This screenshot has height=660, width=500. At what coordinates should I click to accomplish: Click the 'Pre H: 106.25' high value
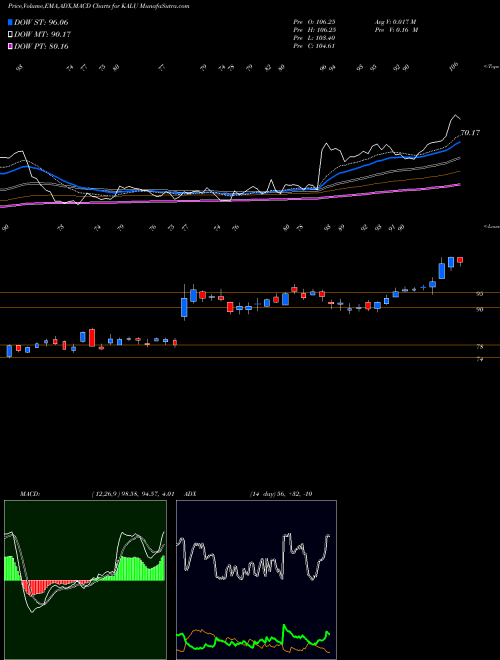tap(314, 30)
